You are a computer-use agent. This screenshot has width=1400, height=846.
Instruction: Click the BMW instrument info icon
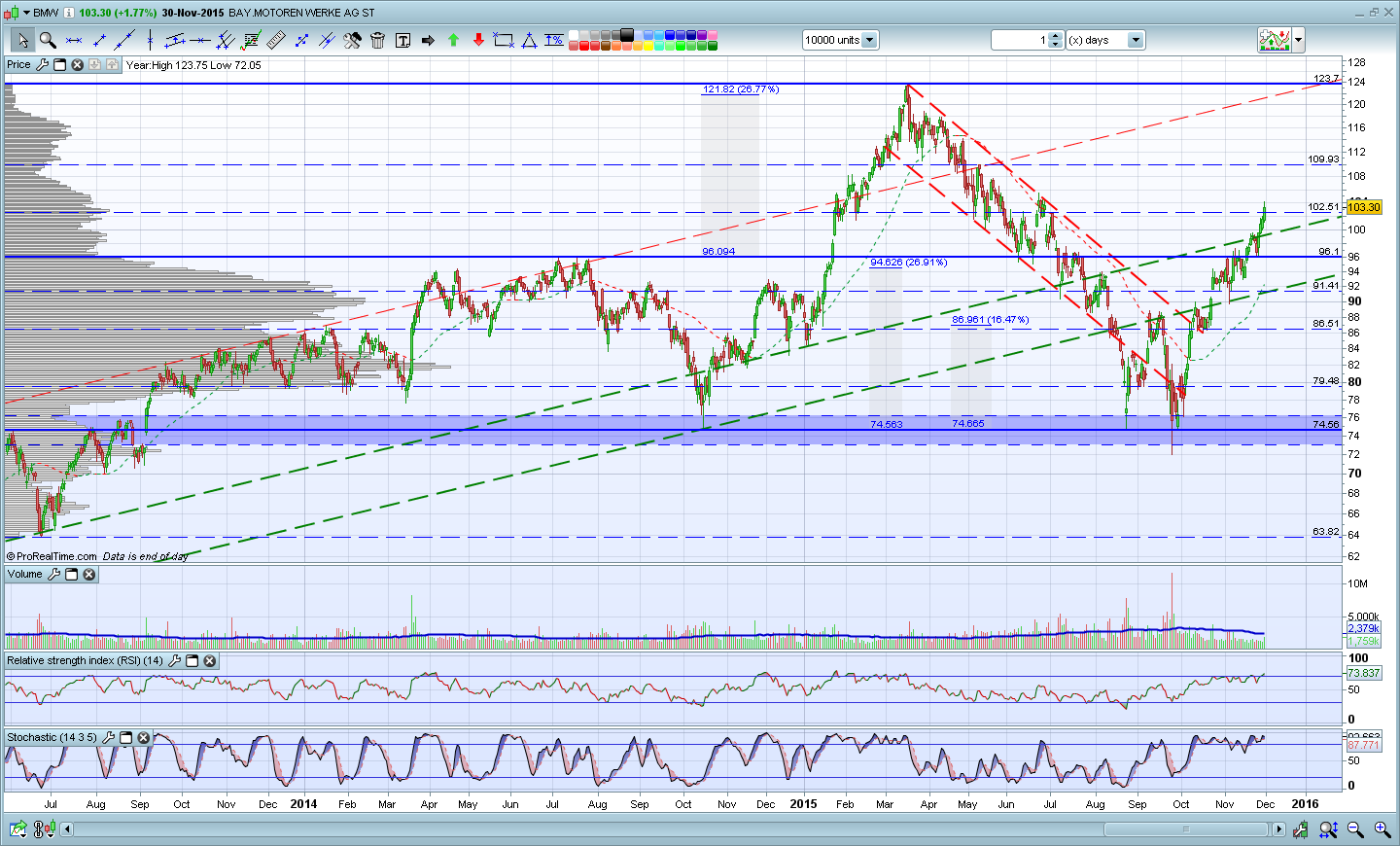pos(70,13)
